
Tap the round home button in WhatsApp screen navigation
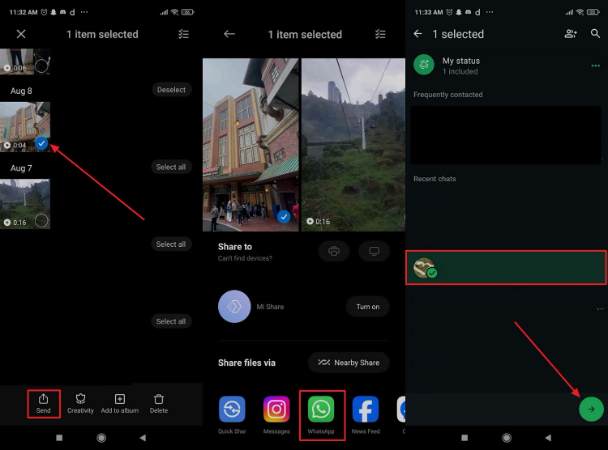tap(506, 438)
